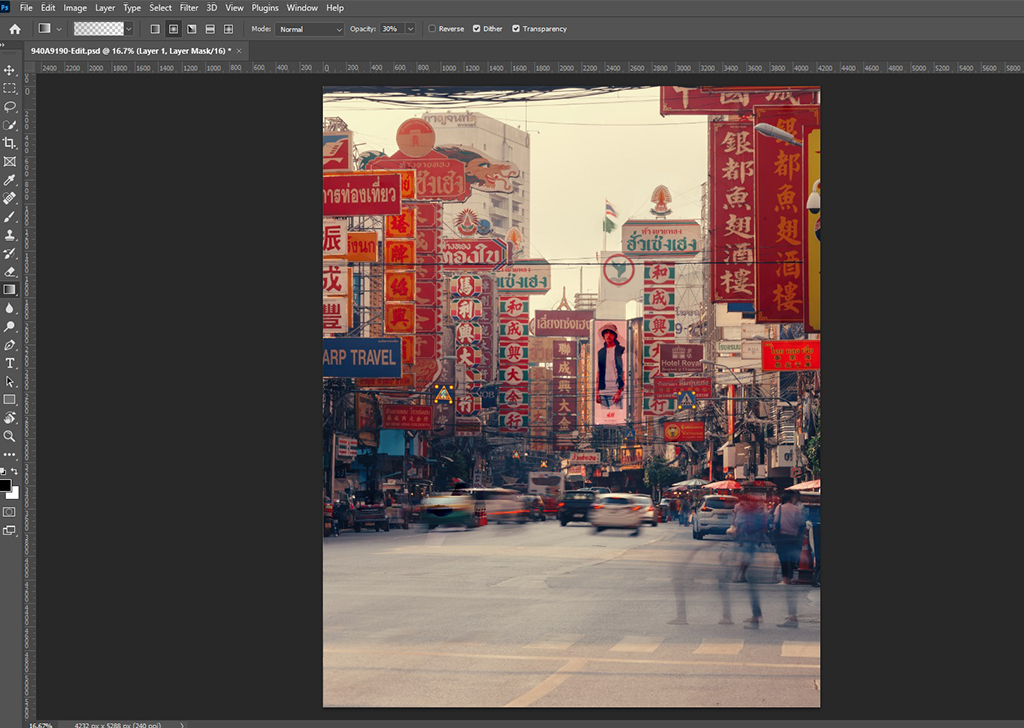The width and height of the screenshot is (1024, 728).
Task: Select the Horizontal Type tool
Action: 10,363
